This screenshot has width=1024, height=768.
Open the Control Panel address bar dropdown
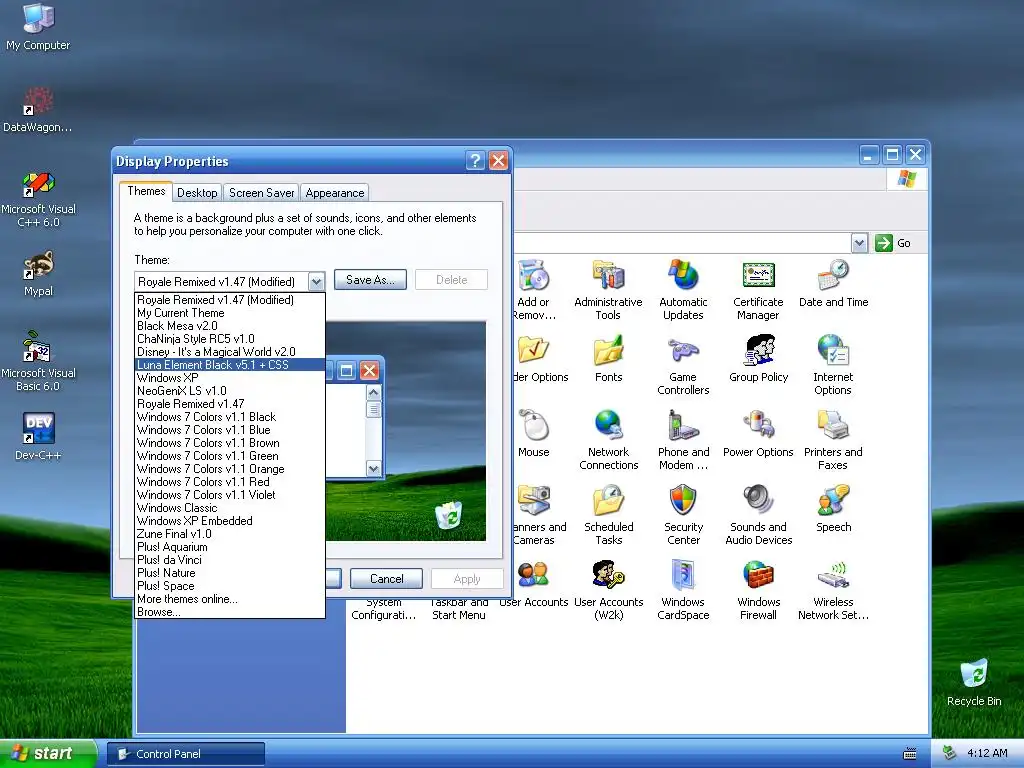tap(859, 243)
